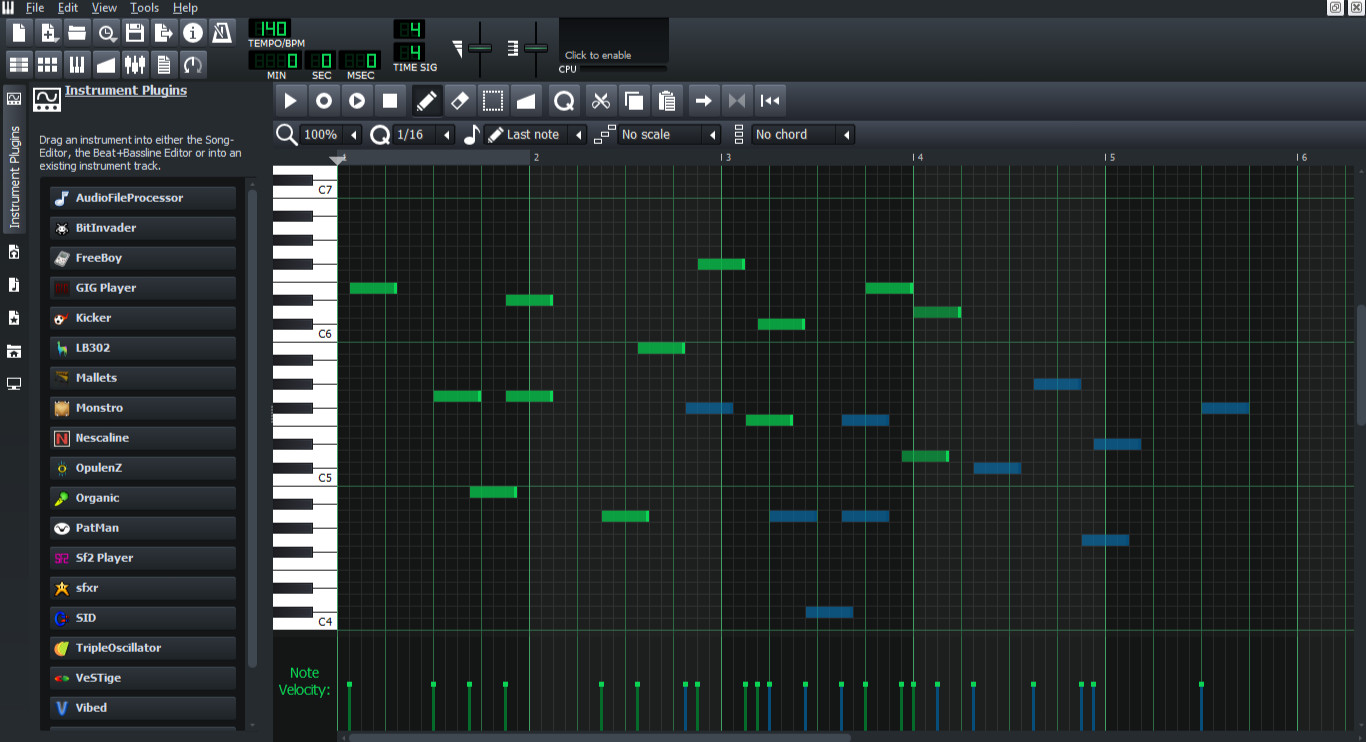Select the ZynAddSubFX-adjacent Vibed instrument plugin

coord(143,708)
